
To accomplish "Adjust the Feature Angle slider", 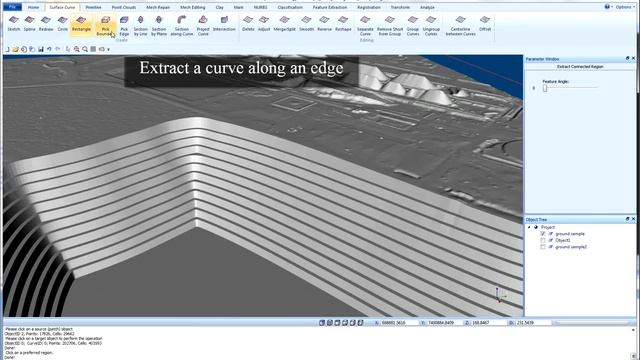I will click(x=545, y=88).
